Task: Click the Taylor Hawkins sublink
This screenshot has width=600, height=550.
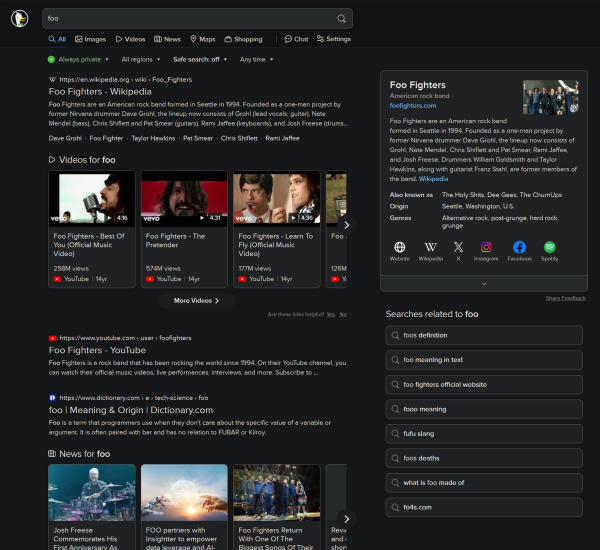Action: (x=153, y=138)
